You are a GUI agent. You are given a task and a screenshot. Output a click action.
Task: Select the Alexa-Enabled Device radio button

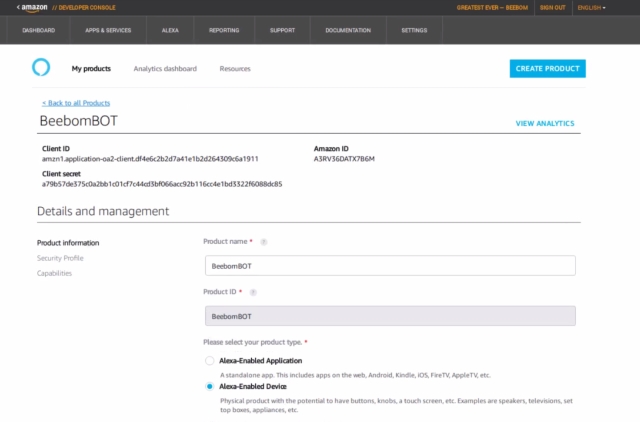tap(209, 386)
